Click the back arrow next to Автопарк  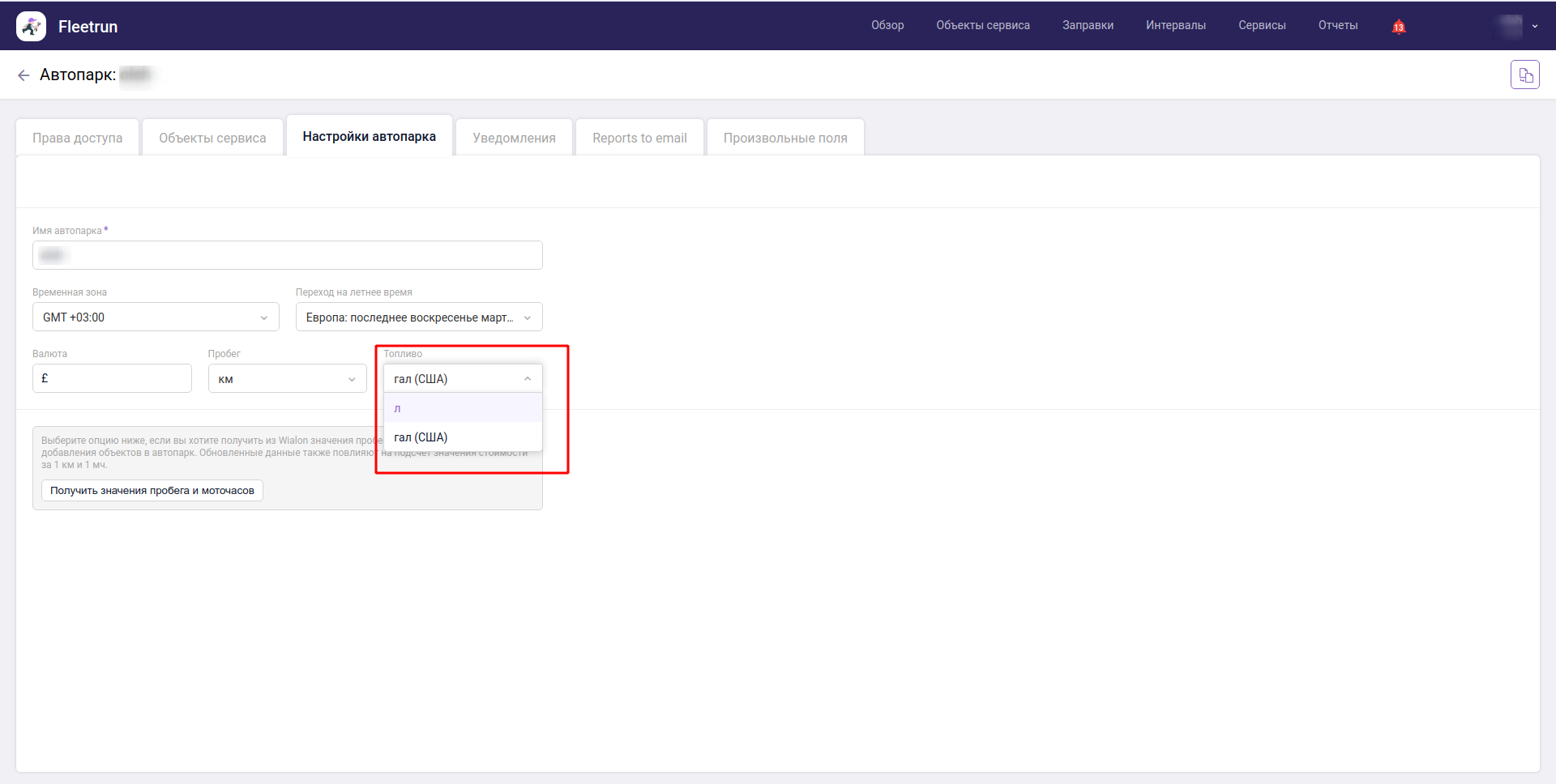click(24, 75)
